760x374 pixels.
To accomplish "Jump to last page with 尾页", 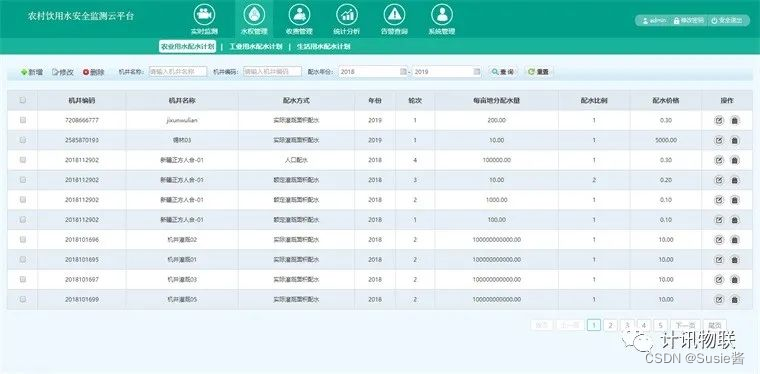I will (714, 325).
